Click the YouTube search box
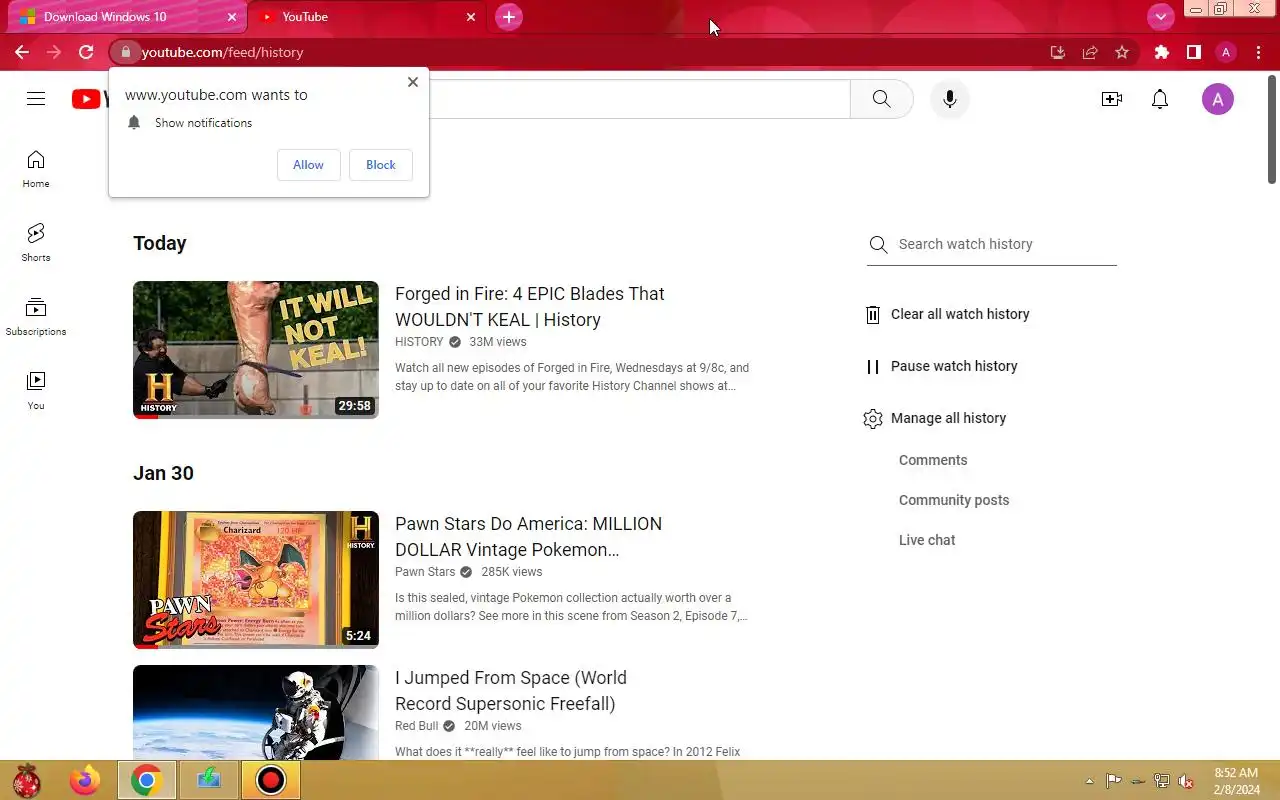 (640, 99)
